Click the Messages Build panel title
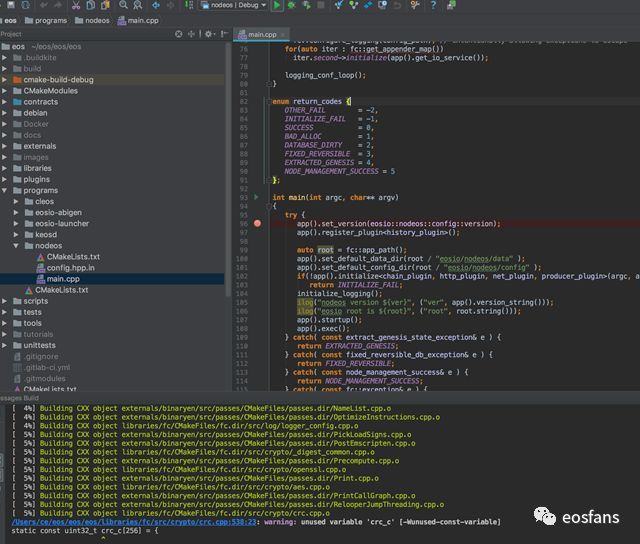This screenshot has height=544, width=640. click(x=20, y=397)
